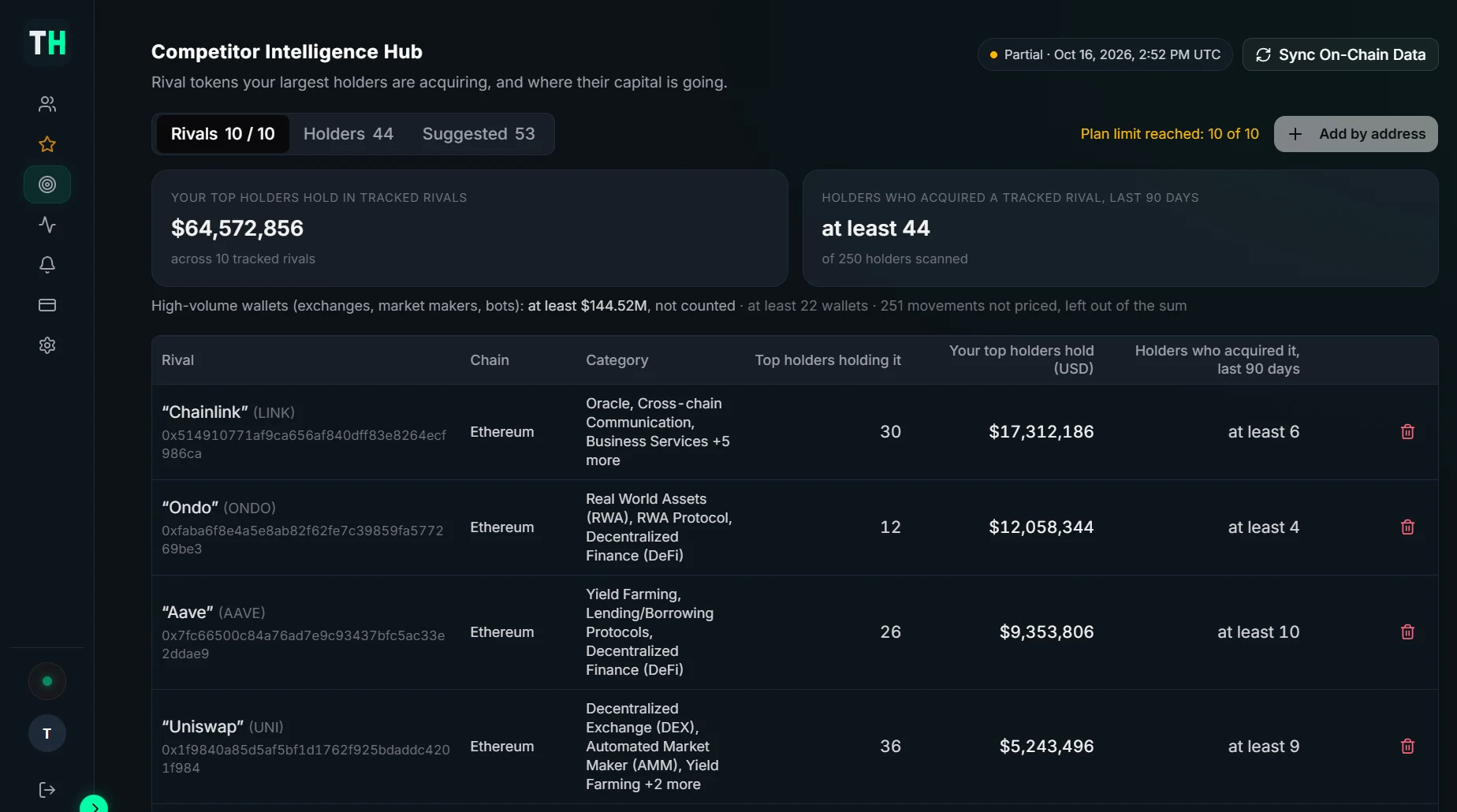Click the Competitor Intelligence Hub heading
1457x812 pixels.
(x=287, y=52)
